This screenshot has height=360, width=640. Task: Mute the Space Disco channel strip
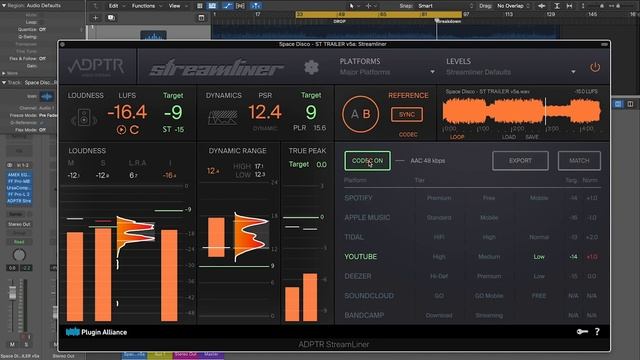pos(12,344)
